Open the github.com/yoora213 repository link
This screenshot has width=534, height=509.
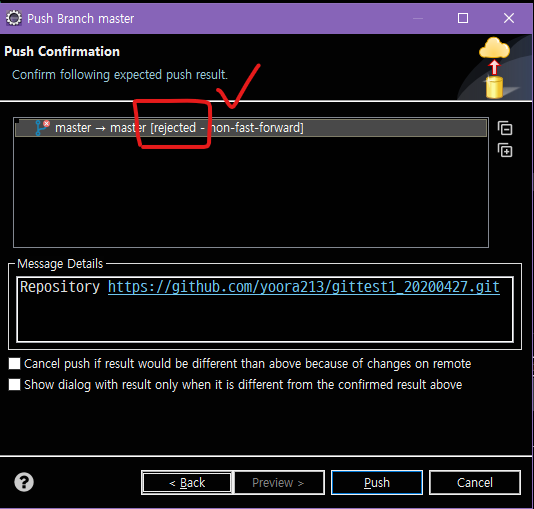(303, 287)
